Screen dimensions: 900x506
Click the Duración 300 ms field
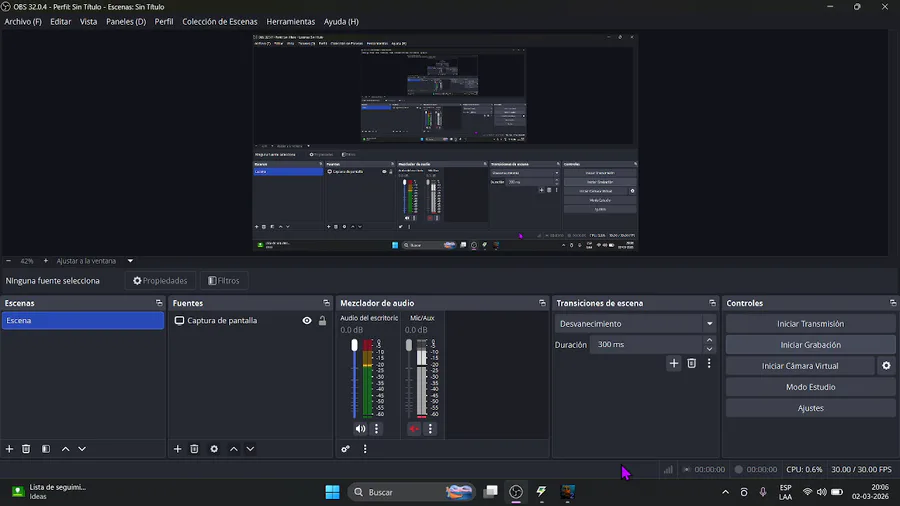click(x=646, y=344)
